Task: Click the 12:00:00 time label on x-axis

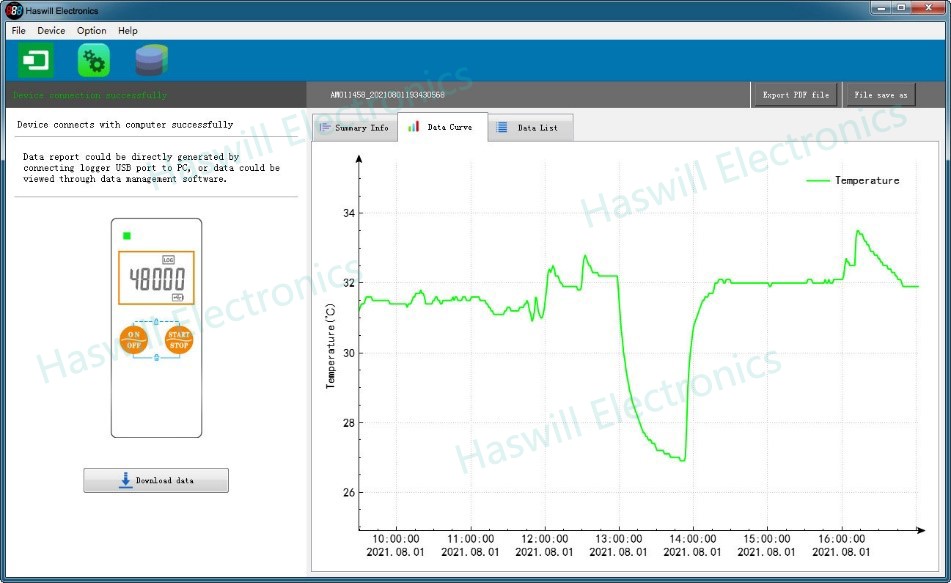Action: click(x=545, y=539)
